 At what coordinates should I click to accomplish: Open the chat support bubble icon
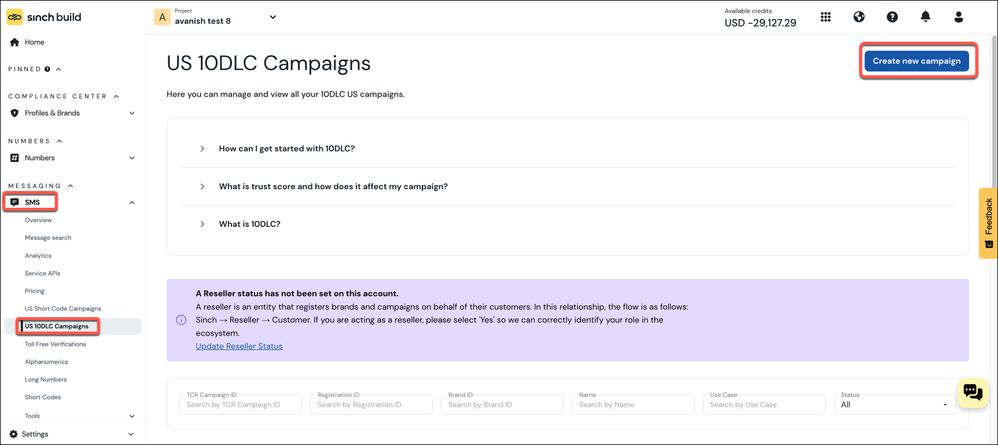(972, 392)
